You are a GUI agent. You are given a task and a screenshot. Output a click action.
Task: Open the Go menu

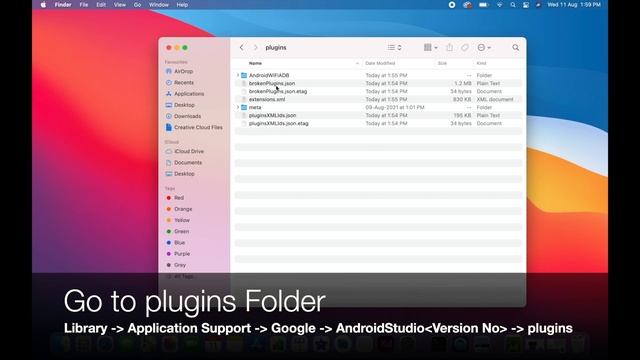pyautogui.click(x=138, y=5)
